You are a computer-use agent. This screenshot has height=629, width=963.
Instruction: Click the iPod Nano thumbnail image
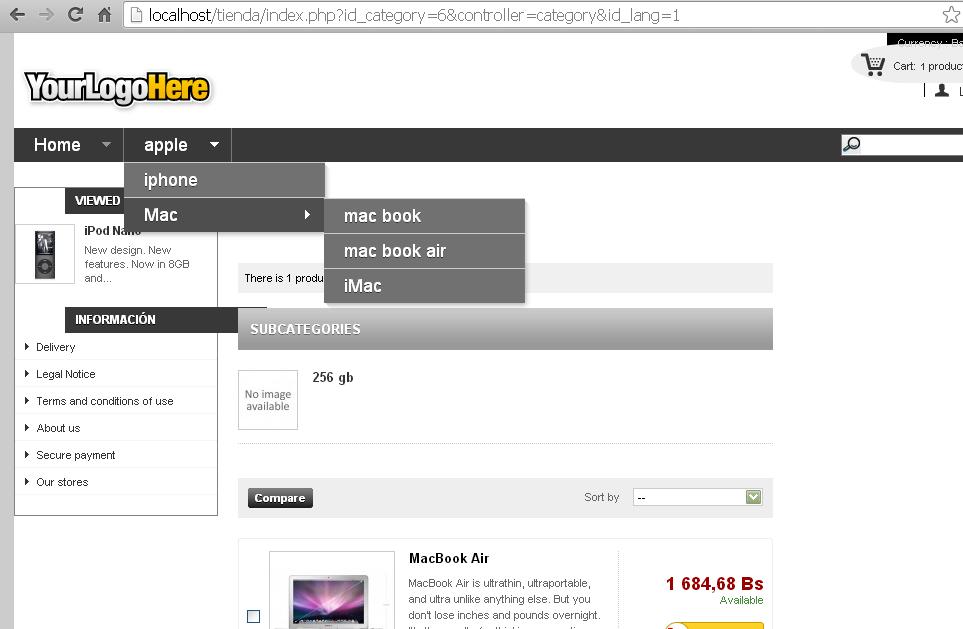(45, 254)
